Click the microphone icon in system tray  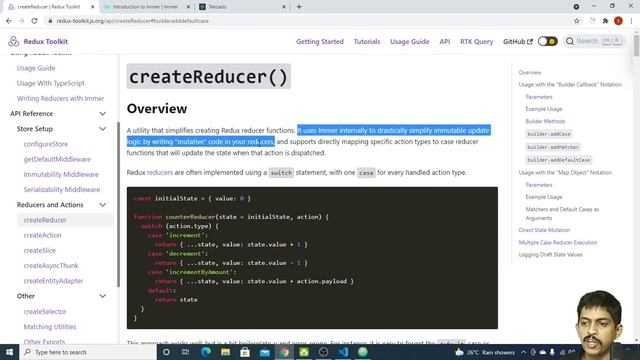pos(552,352)
